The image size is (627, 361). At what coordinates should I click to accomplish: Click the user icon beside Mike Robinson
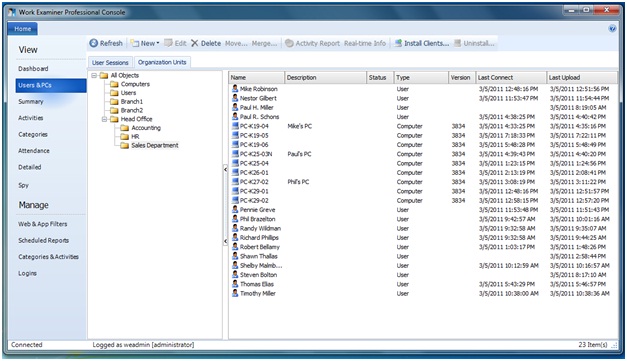pyautogui.click(x=235, y=89)
